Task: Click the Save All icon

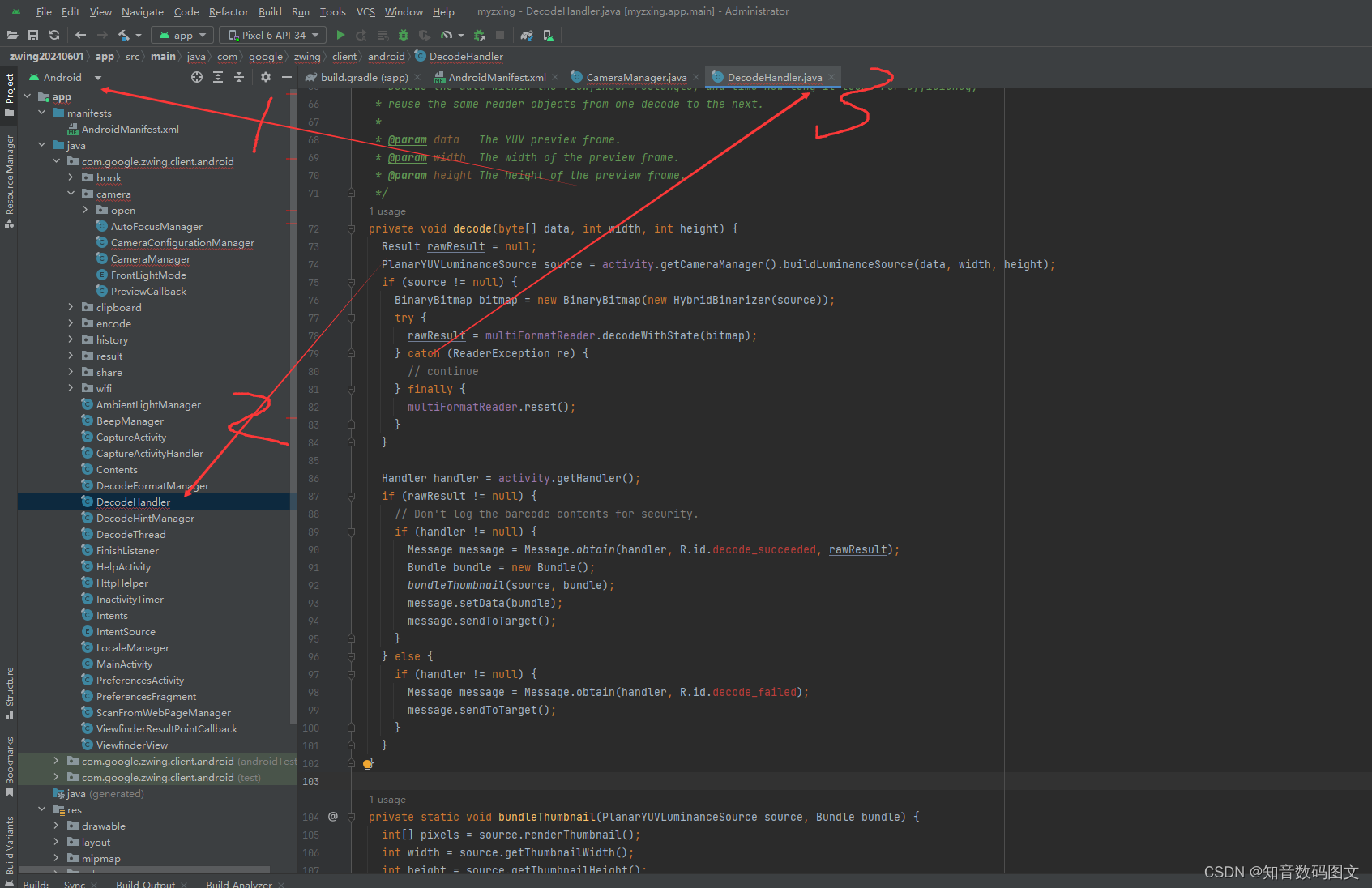Action: pyautogui.click(x=33, y=35)
